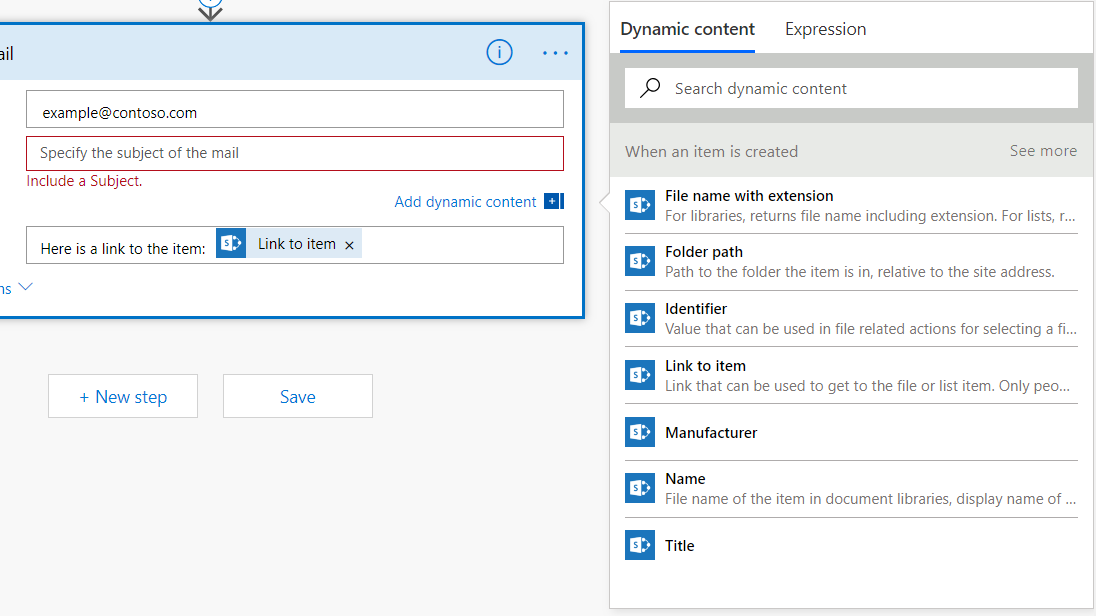The width and height of the screenshot is (1096, 616).
Task: Click SharePoint icon beside Title
Action: pos(639,545)
